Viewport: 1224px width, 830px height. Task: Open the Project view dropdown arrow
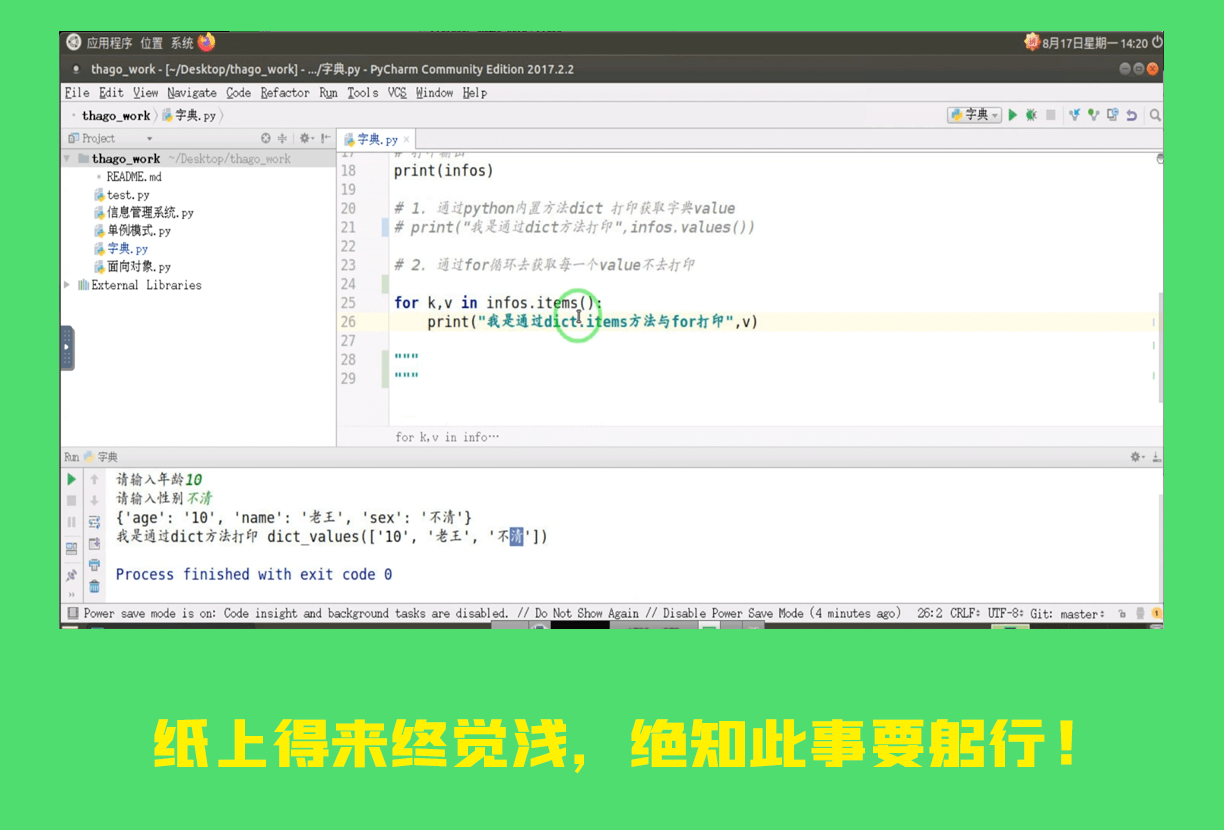(150, 139)
